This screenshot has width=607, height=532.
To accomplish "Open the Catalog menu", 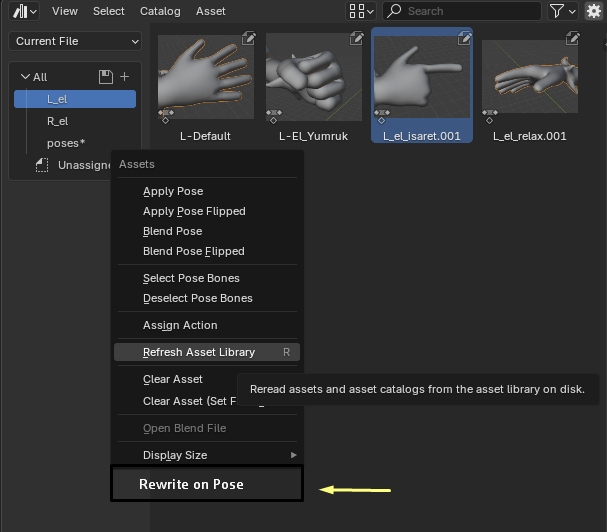I will tap(160, 11).
